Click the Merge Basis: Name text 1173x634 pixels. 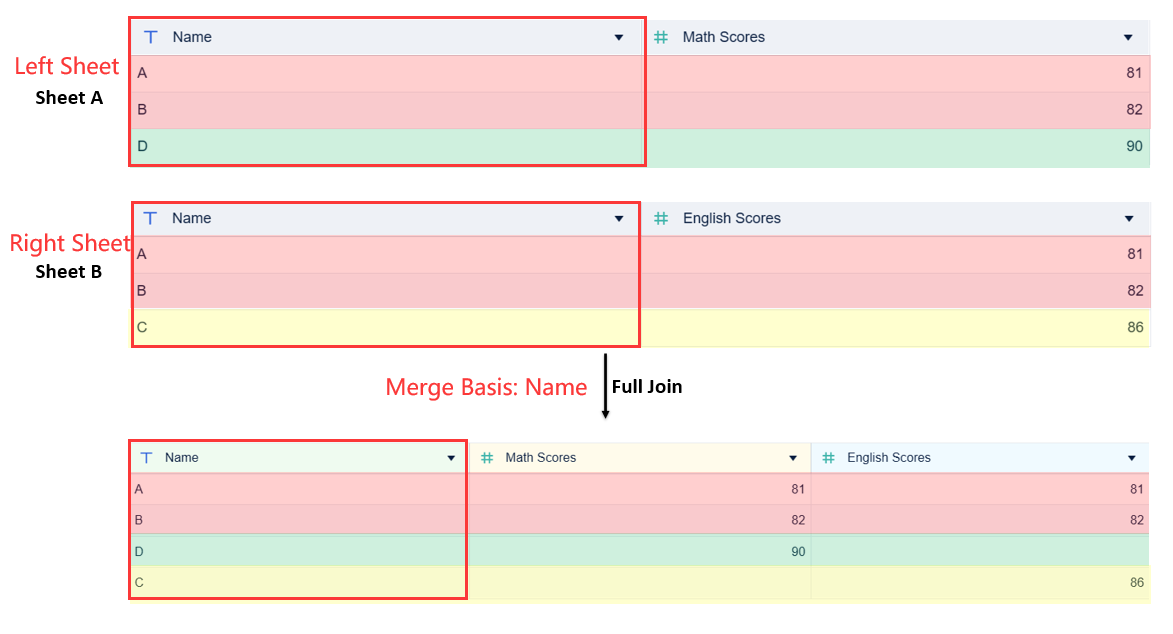[487, 387]
